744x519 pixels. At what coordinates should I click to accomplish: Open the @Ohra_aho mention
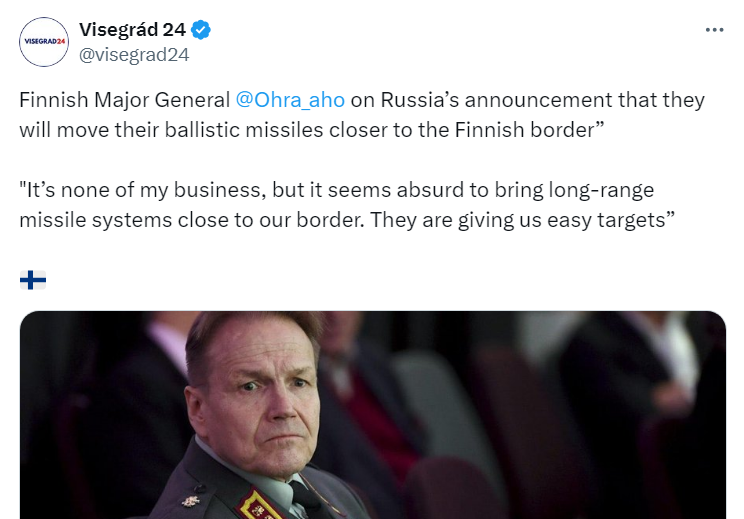[x=289, y=101]
